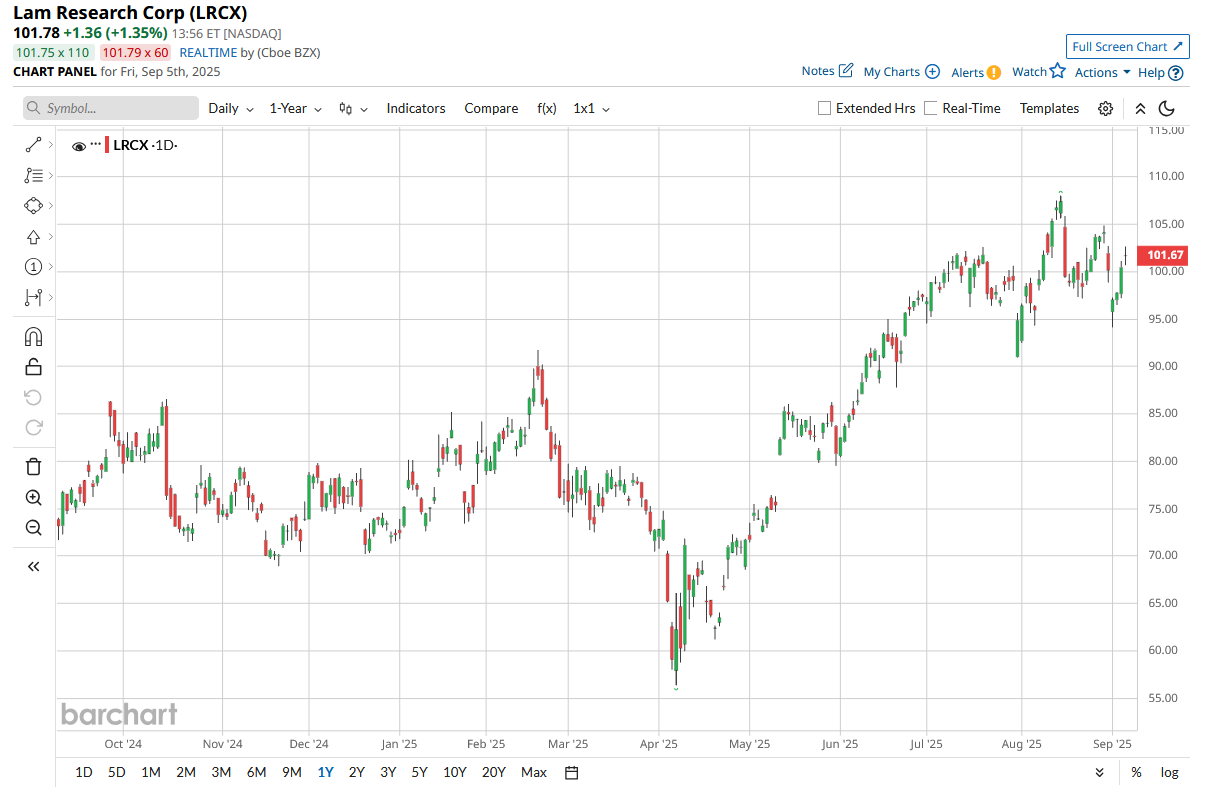Open the calendar date range picker
Viewport: 1206px width, 795px height.
(x=572, y=772)
